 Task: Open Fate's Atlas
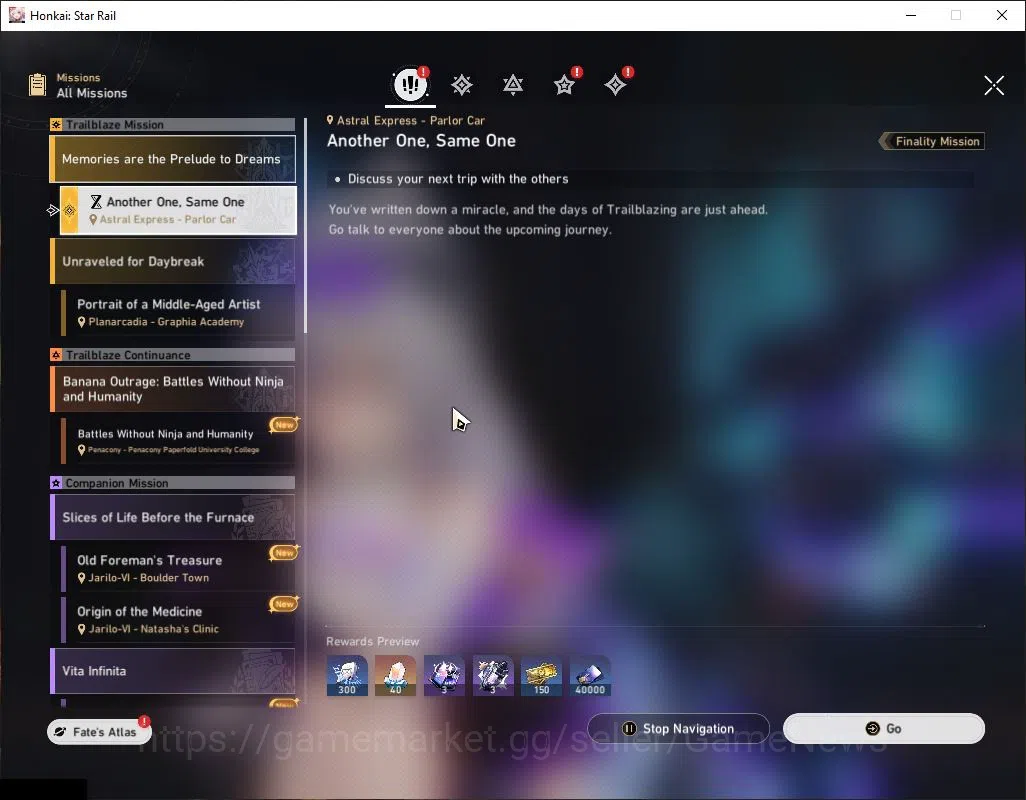99,731
